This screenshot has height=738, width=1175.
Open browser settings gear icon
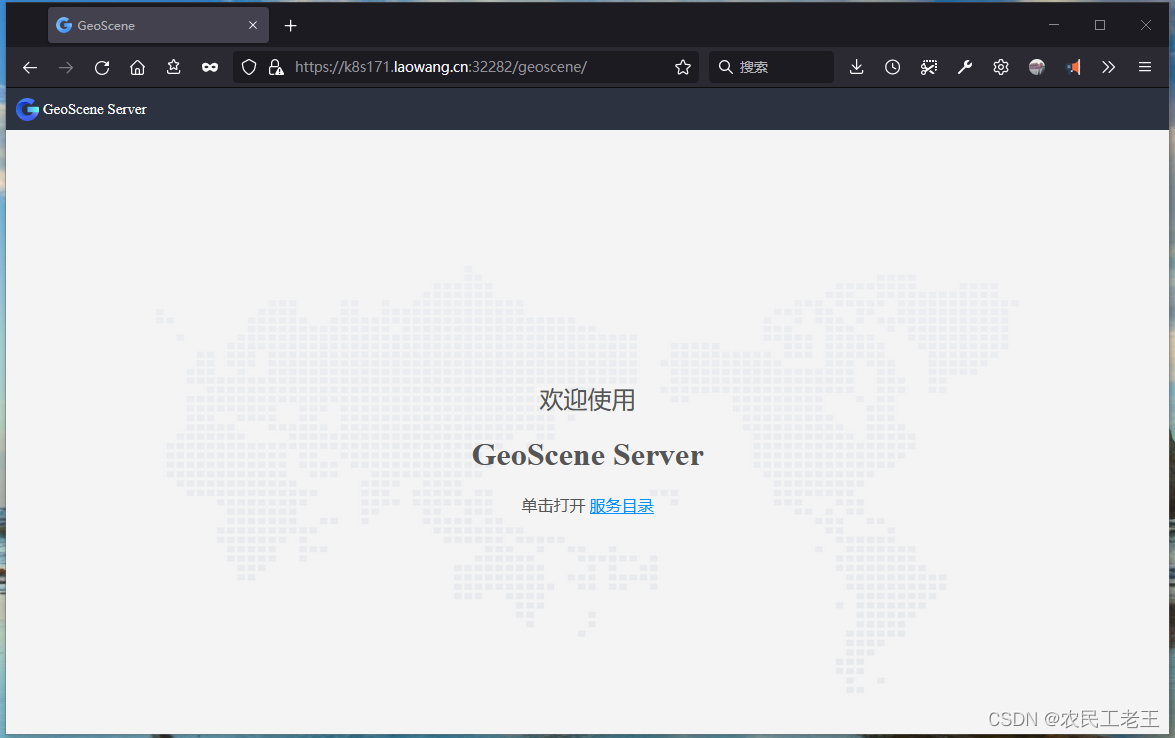1000,67
